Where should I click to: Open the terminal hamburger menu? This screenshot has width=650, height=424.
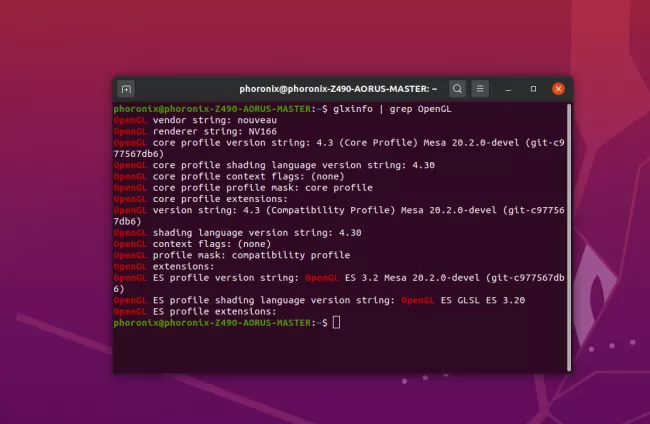tap(480, 89)
